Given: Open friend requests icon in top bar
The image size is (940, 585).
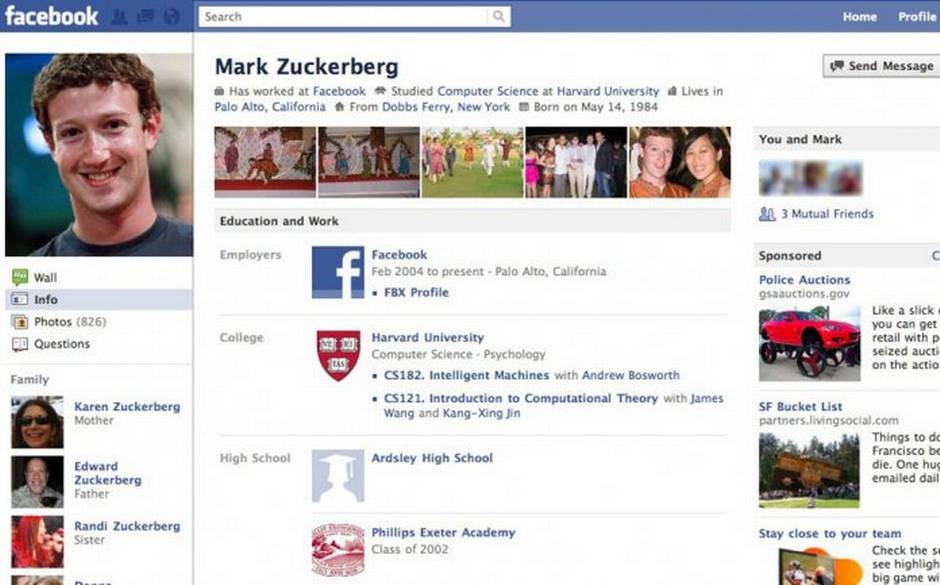Looking at the screenshot, I should (x=119, y=16).
